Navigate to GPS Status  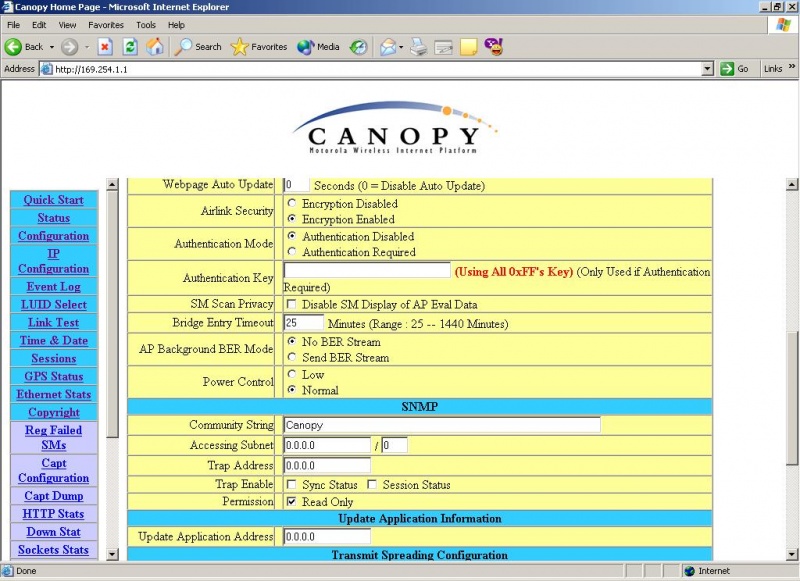(x=53, y=377)
